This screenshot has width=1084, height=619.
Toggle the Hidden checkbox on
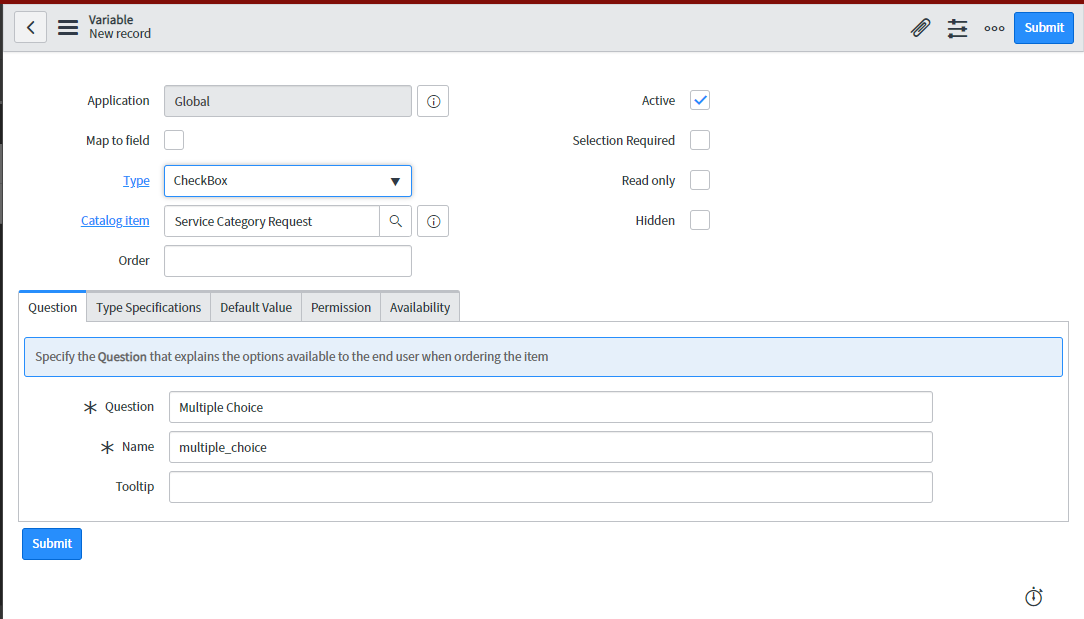[699, 220]
